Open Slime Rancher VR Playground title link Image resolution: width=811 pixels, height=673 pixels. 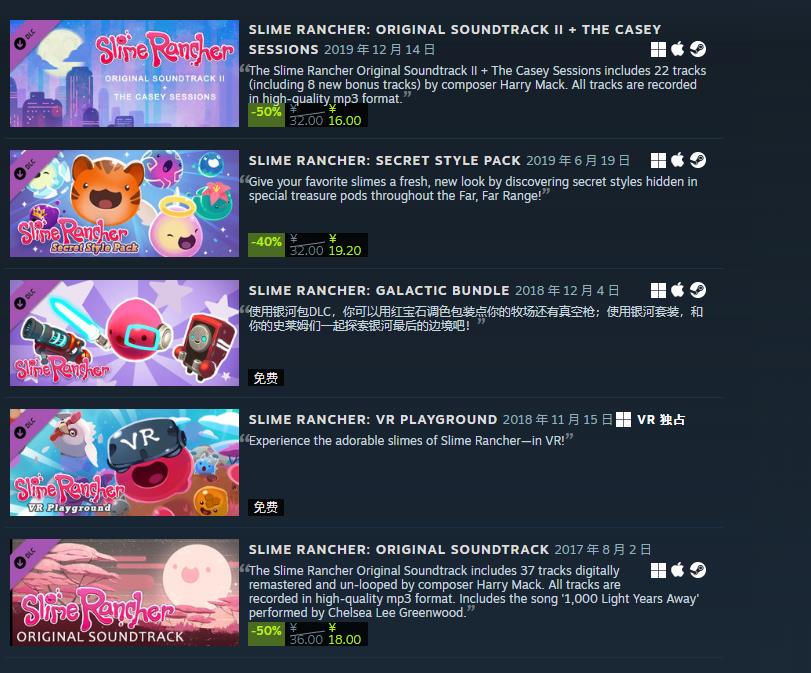click(x=373, y=420)
